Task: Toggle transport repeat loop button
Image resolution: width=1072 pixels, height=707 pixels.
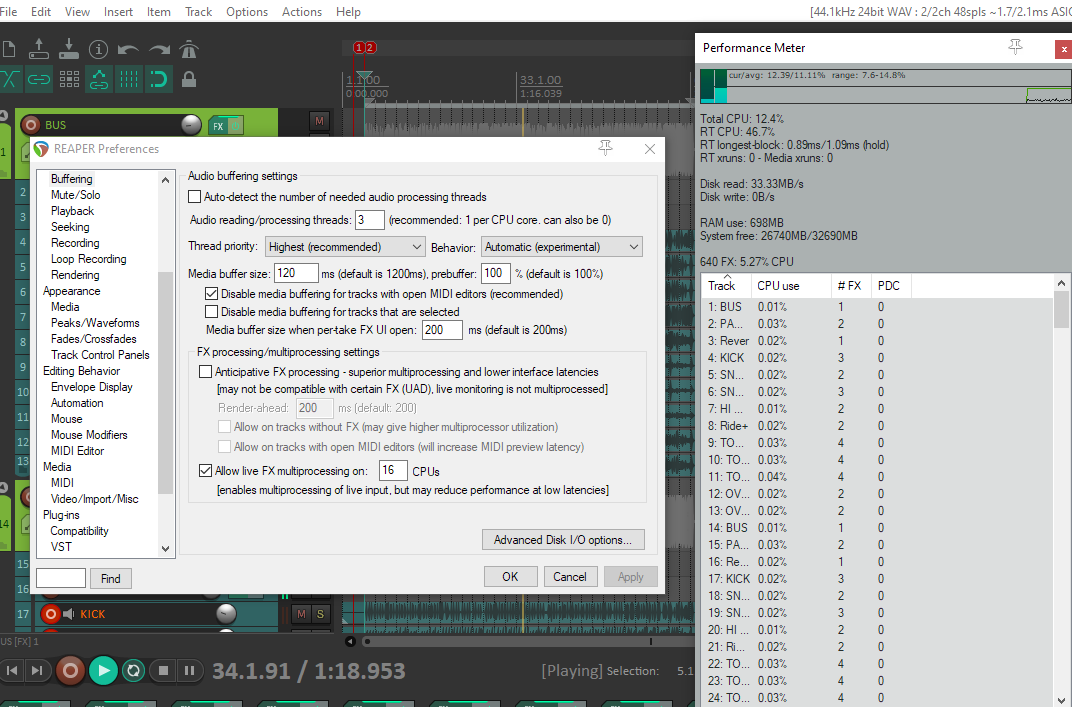Action: [x=134, y=671]
